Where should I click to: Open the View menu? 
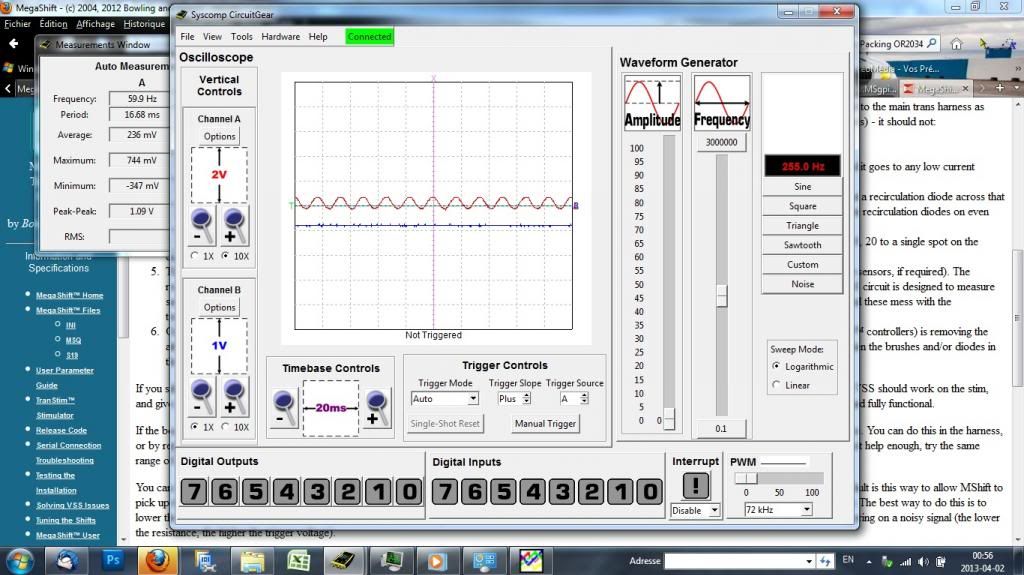212,37
